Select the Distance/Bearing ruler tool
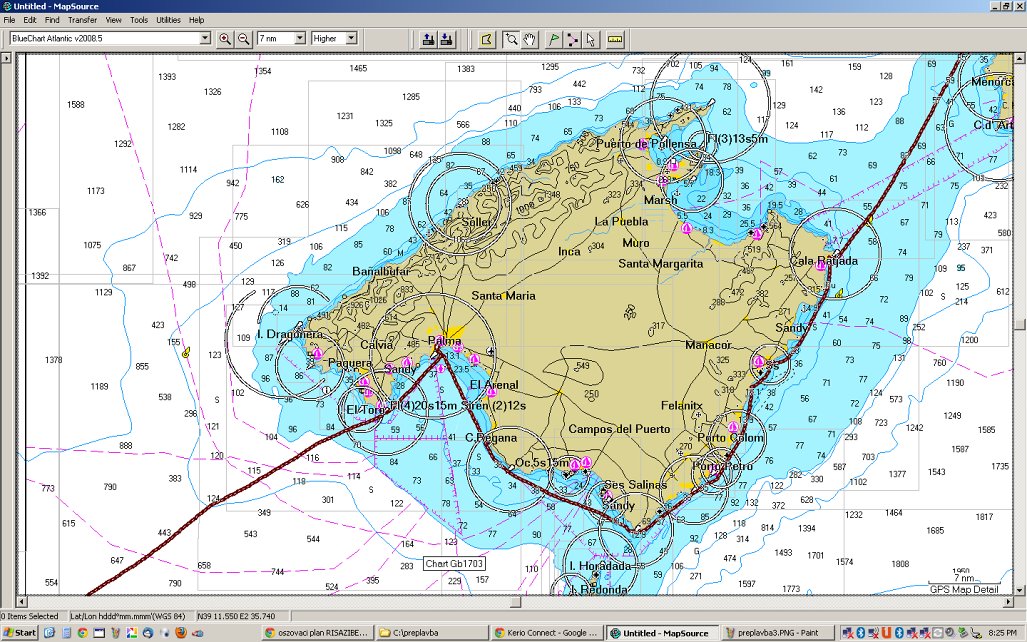 point(614,39)
